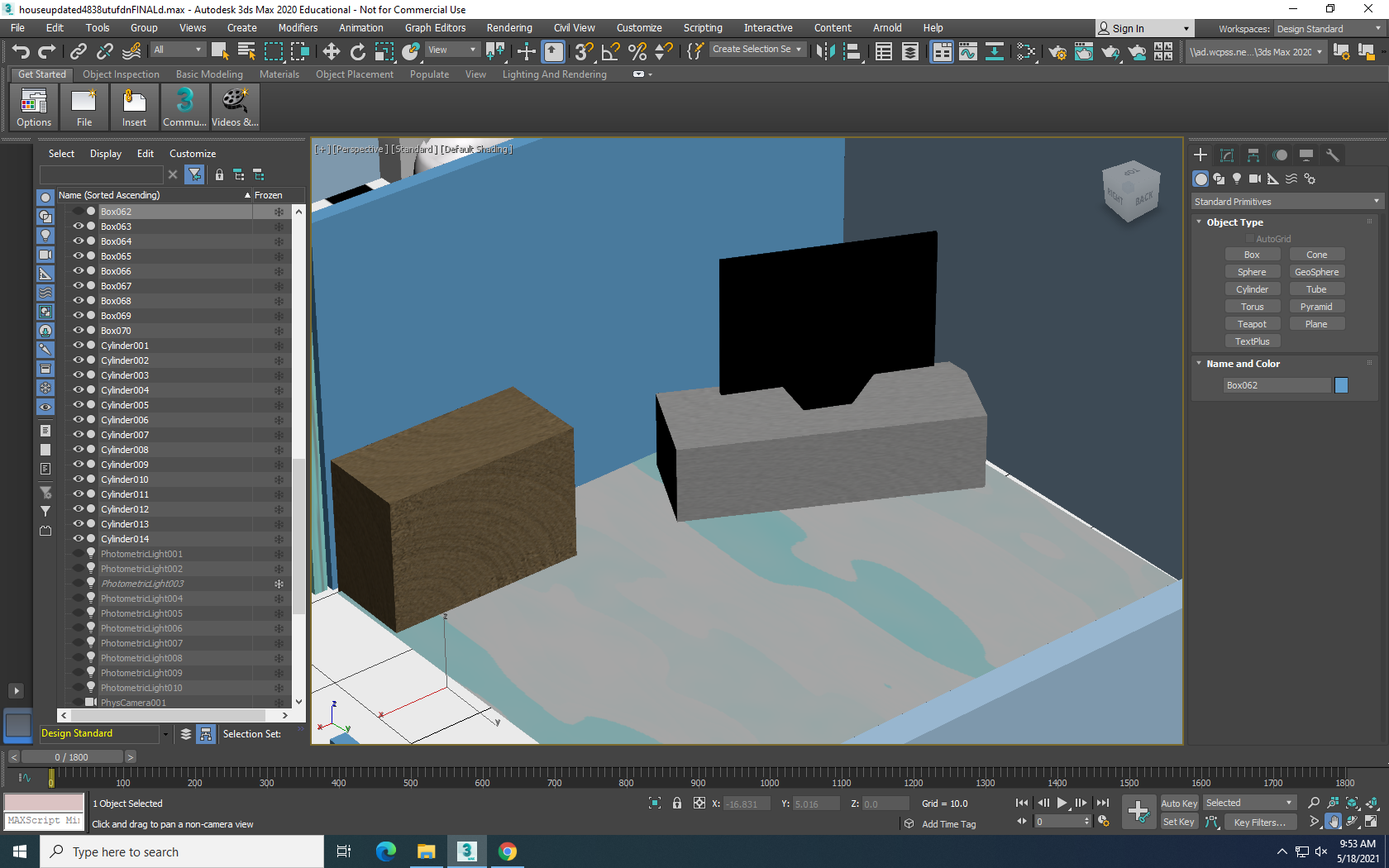Image resolution: width=1389 pixels, height=868 pixels.
Task: Activate Select and Uniform Scale tool
Action: (x=384, y=51)
